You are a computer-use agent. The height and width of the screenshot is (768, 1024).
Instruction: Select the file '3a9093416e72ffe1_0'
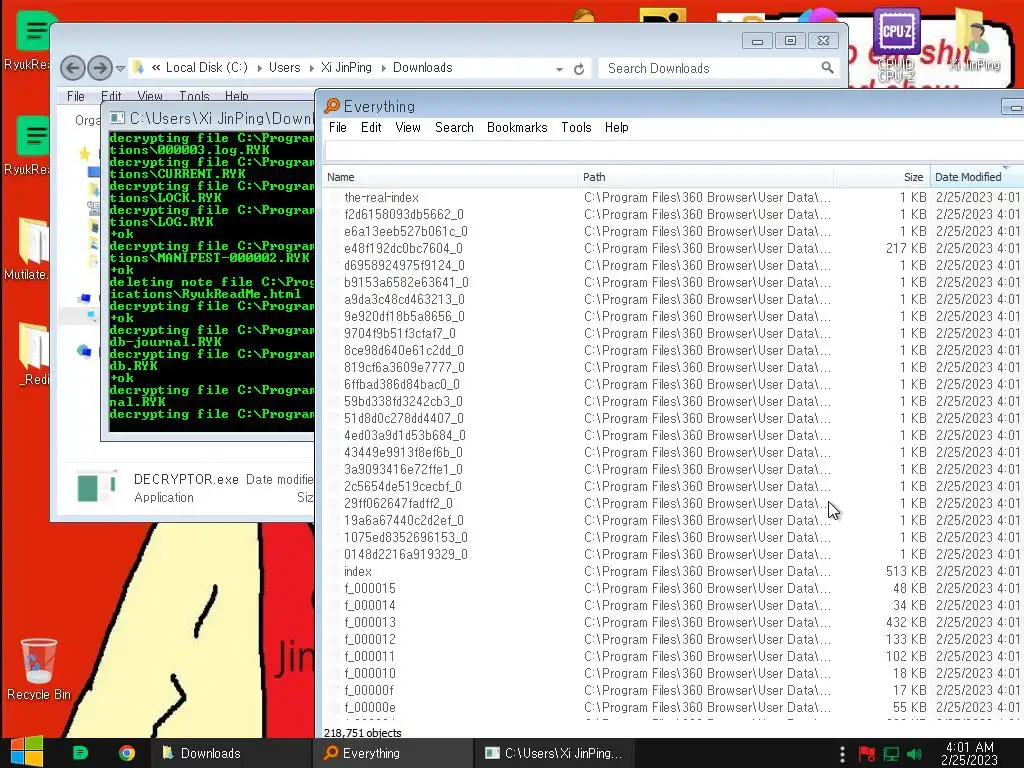coord(403,469)
